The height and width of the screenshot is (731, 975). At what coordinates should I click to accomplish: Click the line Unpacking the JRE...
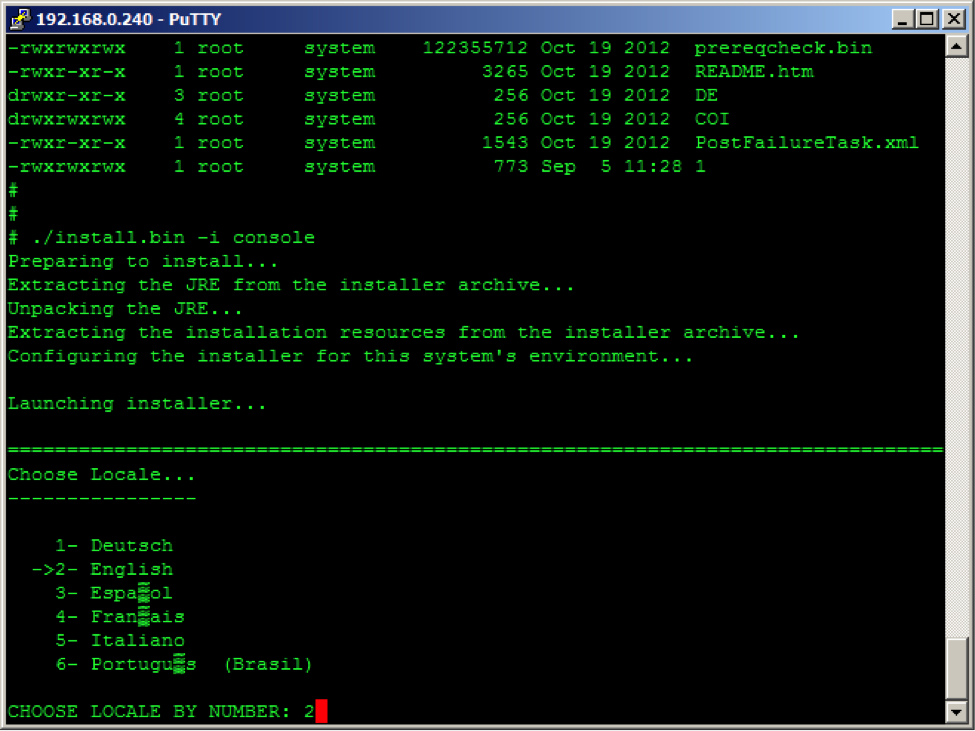125,309
